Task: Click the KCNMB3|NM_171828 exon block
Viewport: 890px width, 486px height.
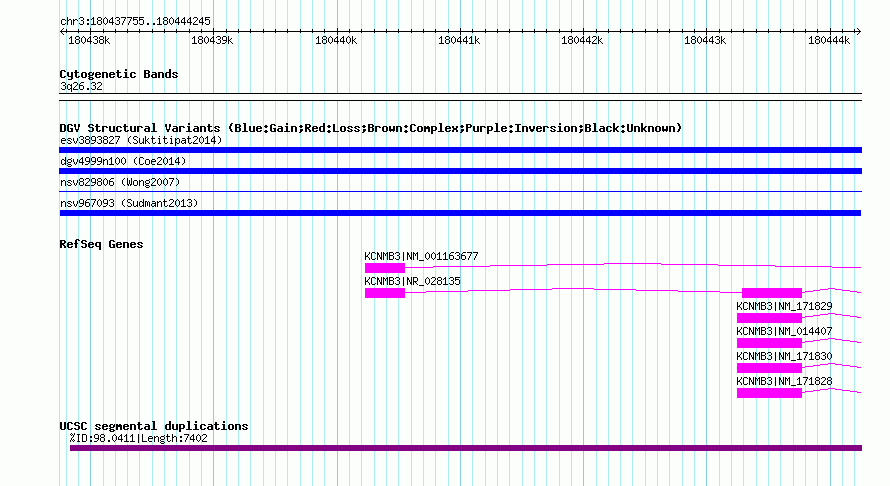Action: point(769,393)
